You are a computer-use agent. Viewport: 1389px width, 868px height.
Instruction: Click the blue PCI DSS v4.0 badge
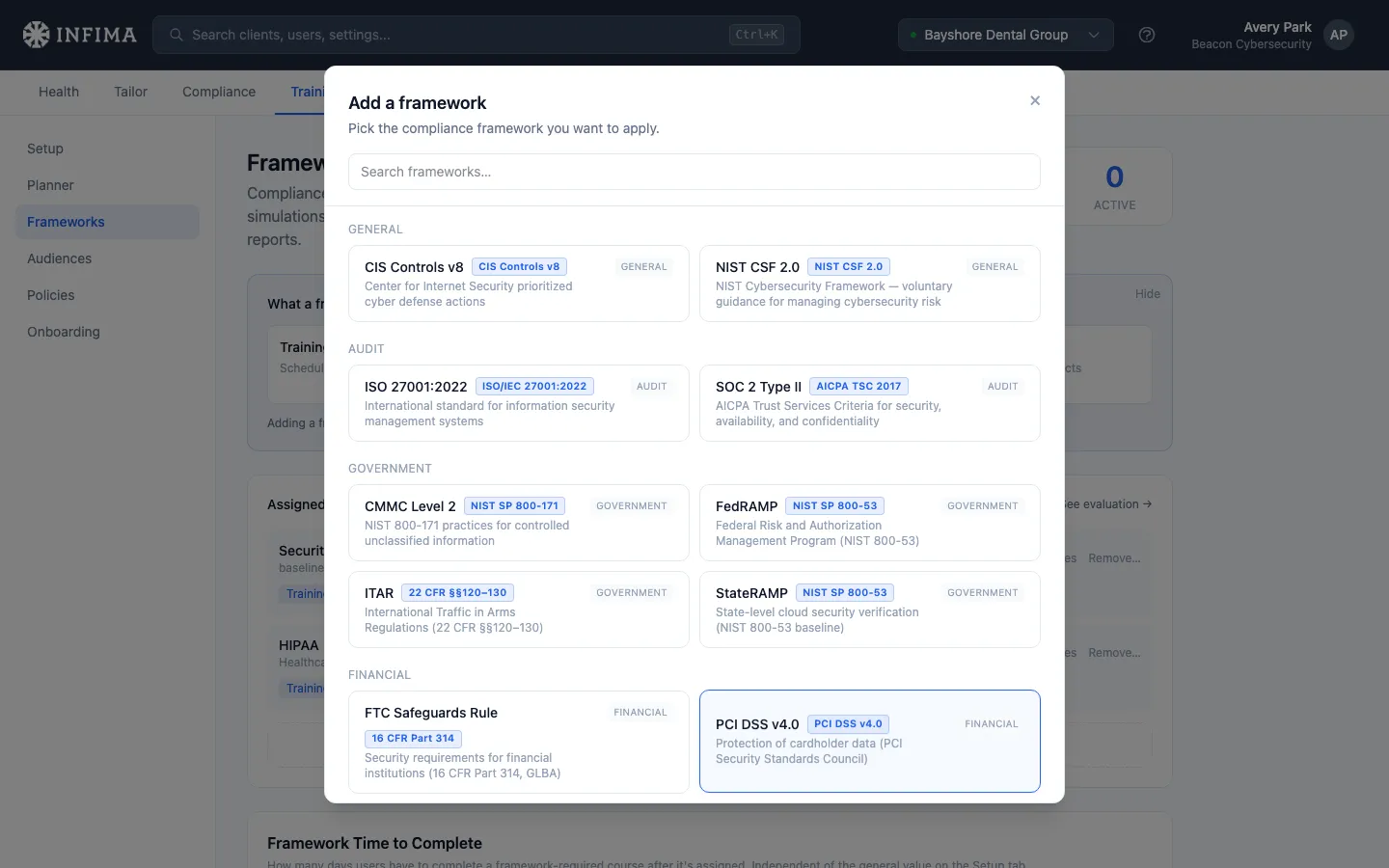click(848, 724)
